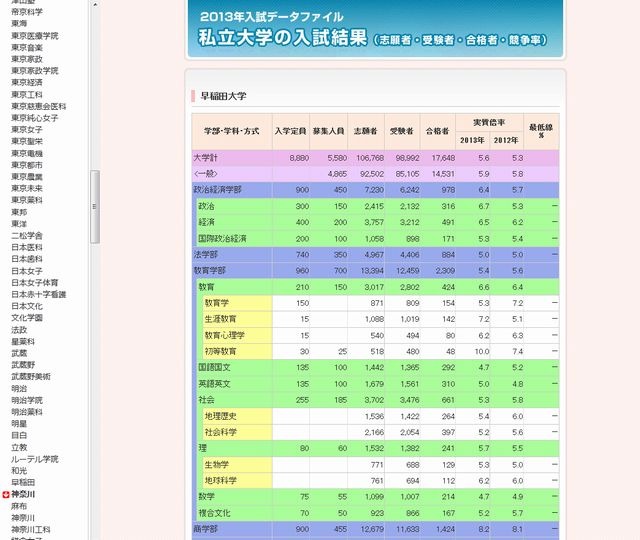Select the 商学部 row label
The height and width of the screenshot is (540, 640).
click(x=205, y=529)
